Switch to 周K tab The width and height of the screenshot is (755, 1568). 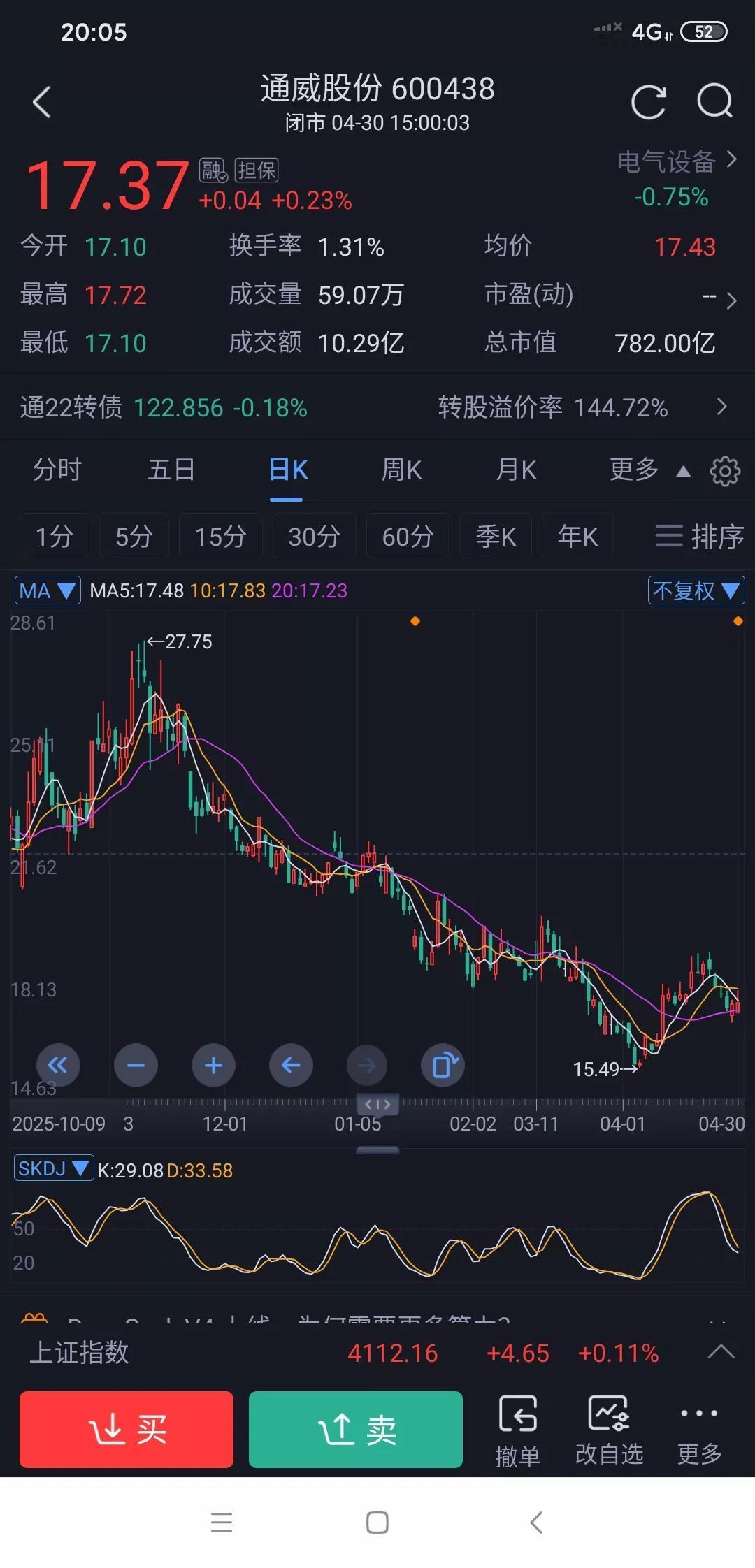[x=401, y=470]
